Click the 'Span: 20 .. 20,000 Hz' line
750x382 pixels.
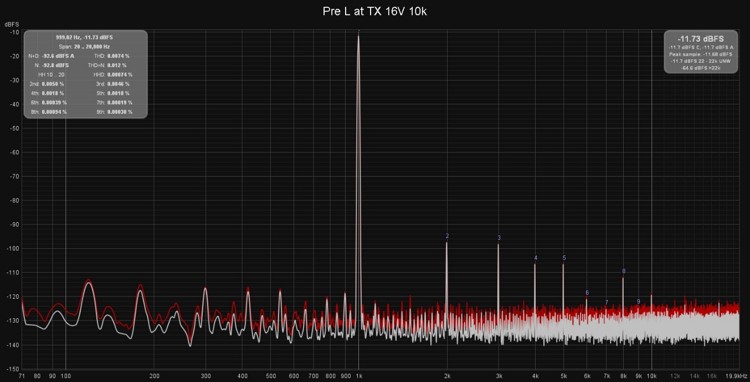pyautogui.click(x=85, y=46)
